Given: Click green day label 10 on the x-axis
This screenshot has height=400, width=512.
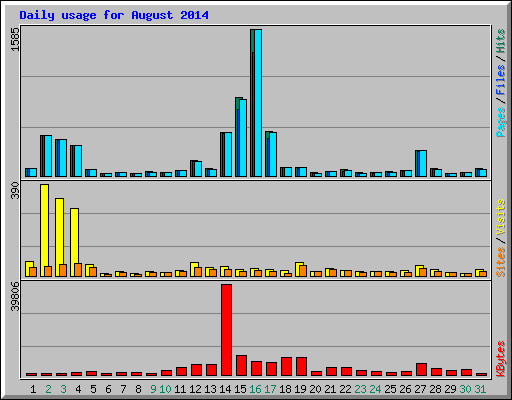Looking at the screenshot, I should click(x=165, y=389).
